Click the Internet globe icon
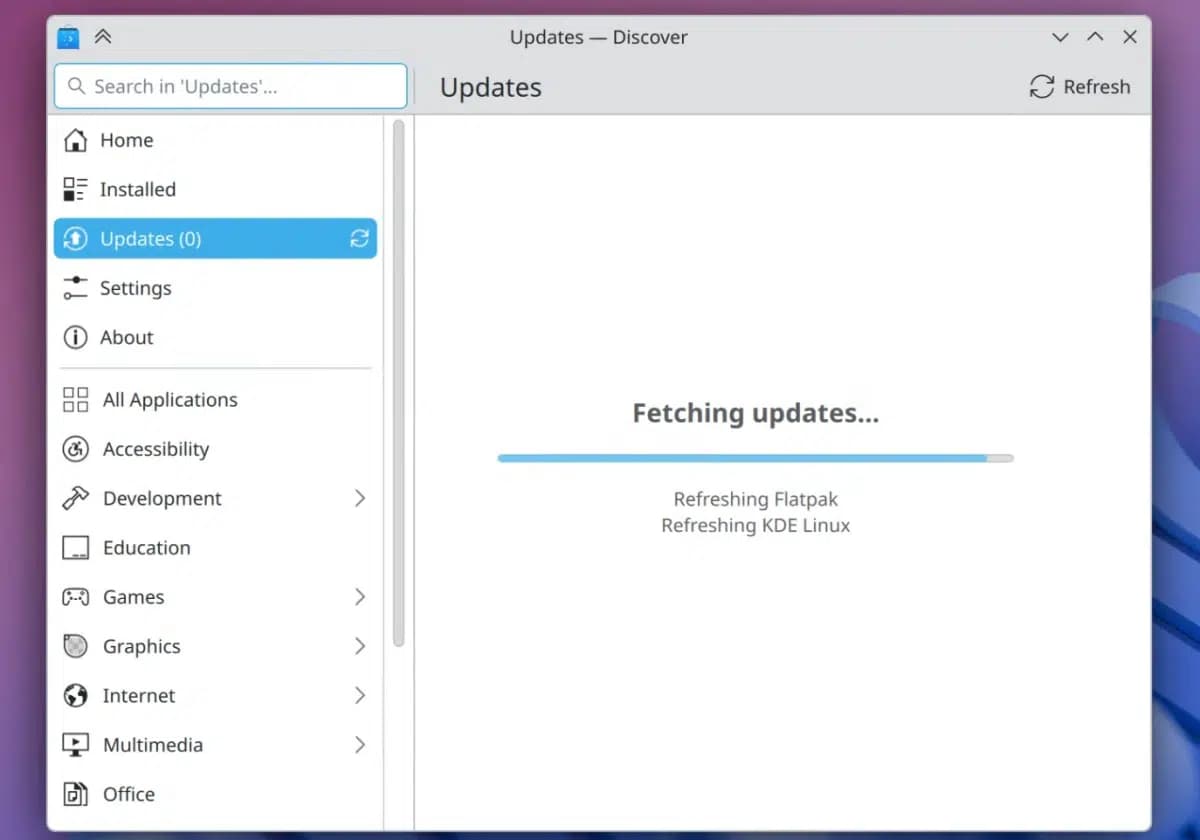Viewport: 1200px width, 840px height. [75, 695]
